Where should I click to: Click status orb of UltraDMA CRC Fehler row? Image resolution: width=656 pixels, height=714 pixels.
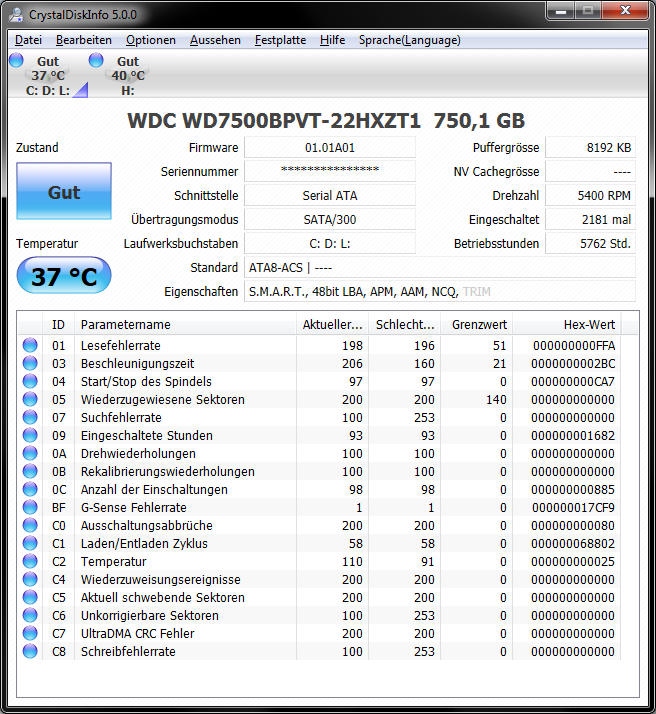(30, 633)
